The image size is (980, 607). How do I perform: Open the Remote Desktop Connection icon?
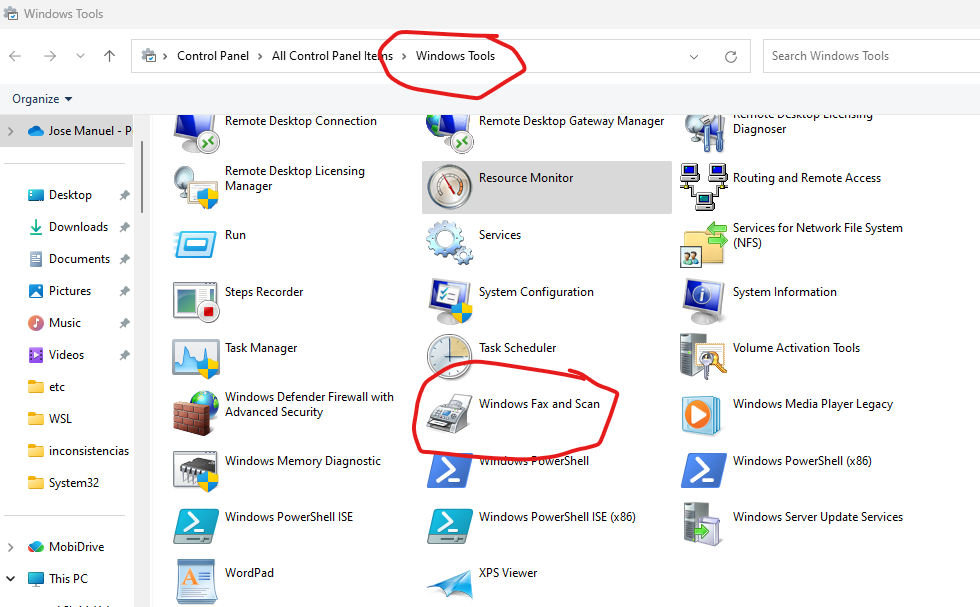pyautogui.click(x=196, y=133)
